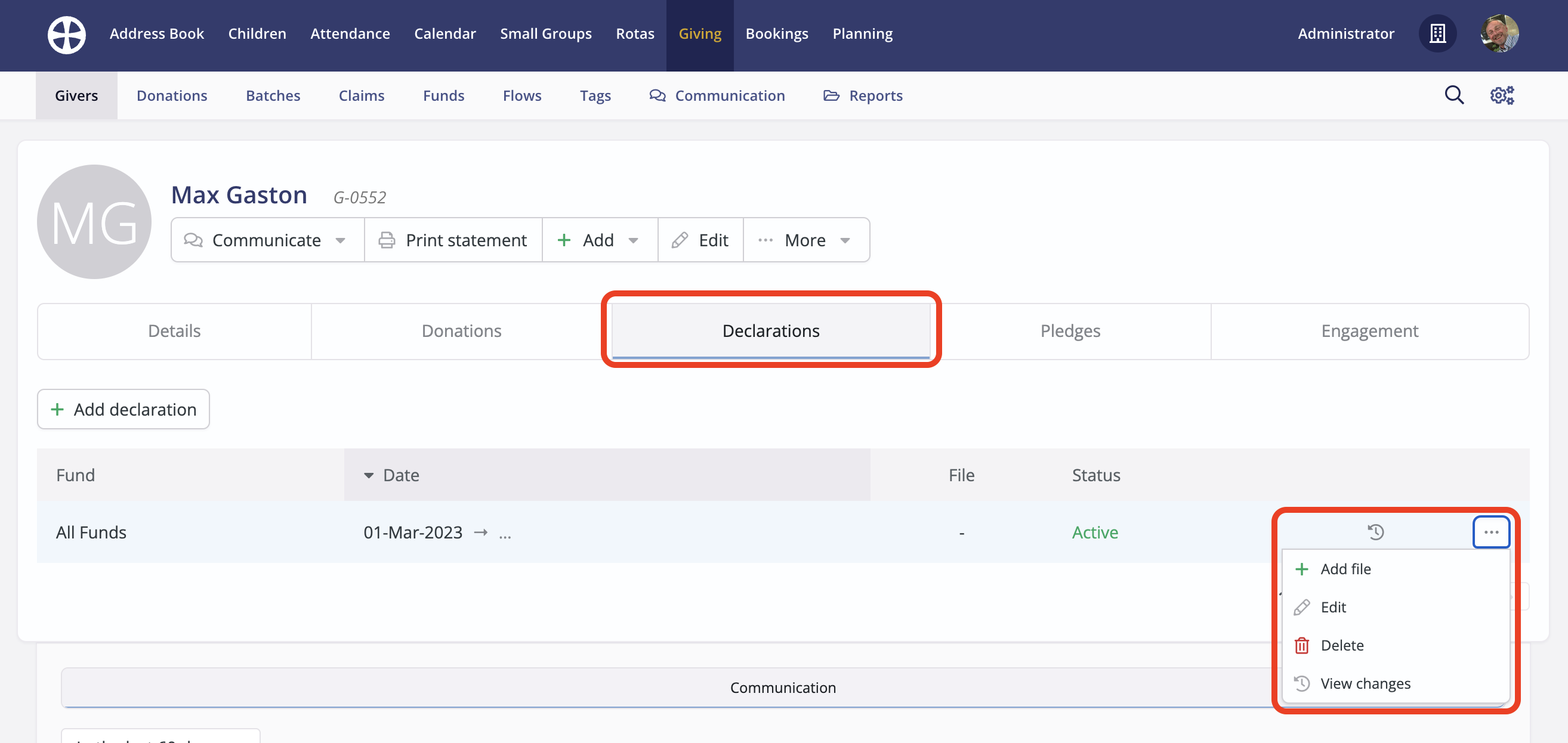Click the Add declaration button
Screen dimensions: 1568x743
point(124,409)
